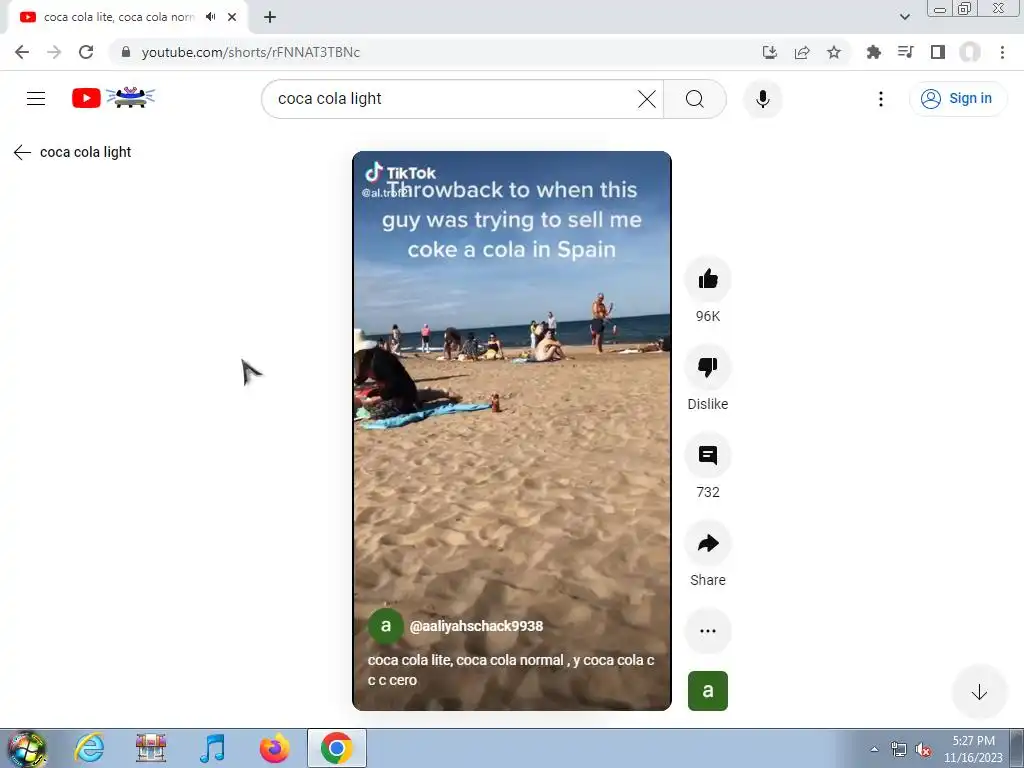Search with your voice microphone
Screen dimensions: 1024x768
[x=763, y=99]
